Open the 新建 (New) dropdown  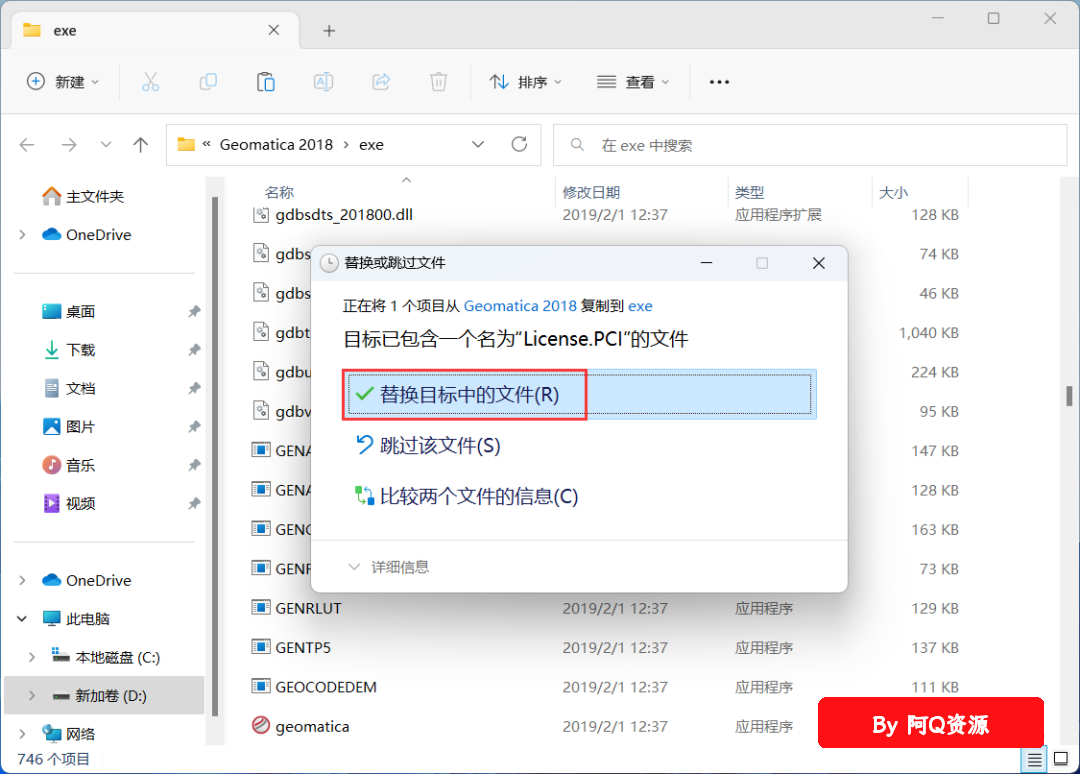[x=63, y=82]
